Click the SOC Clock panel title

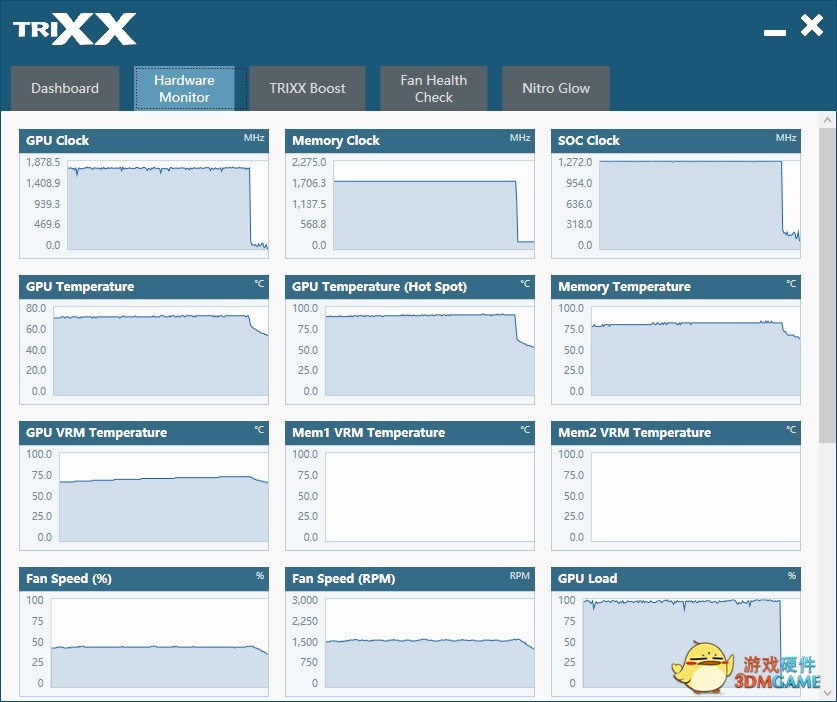pos(589,140)
